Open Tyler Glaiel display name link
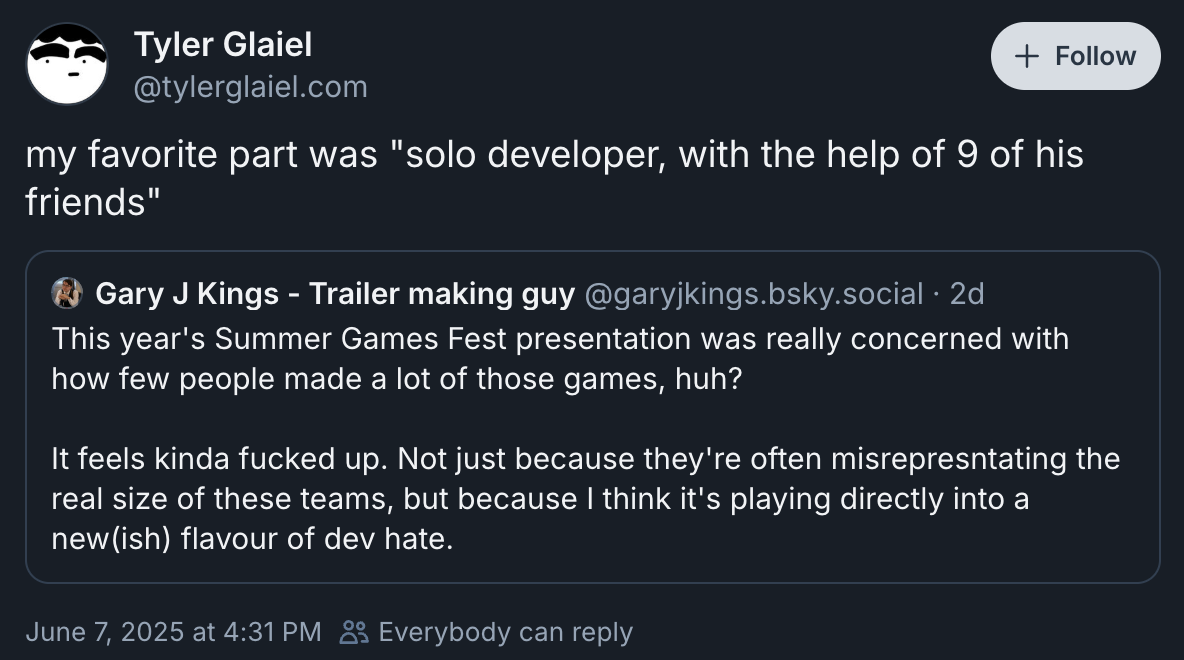Image resolution: width=1184 pixels, height=660 pixels. pos(222,44)
